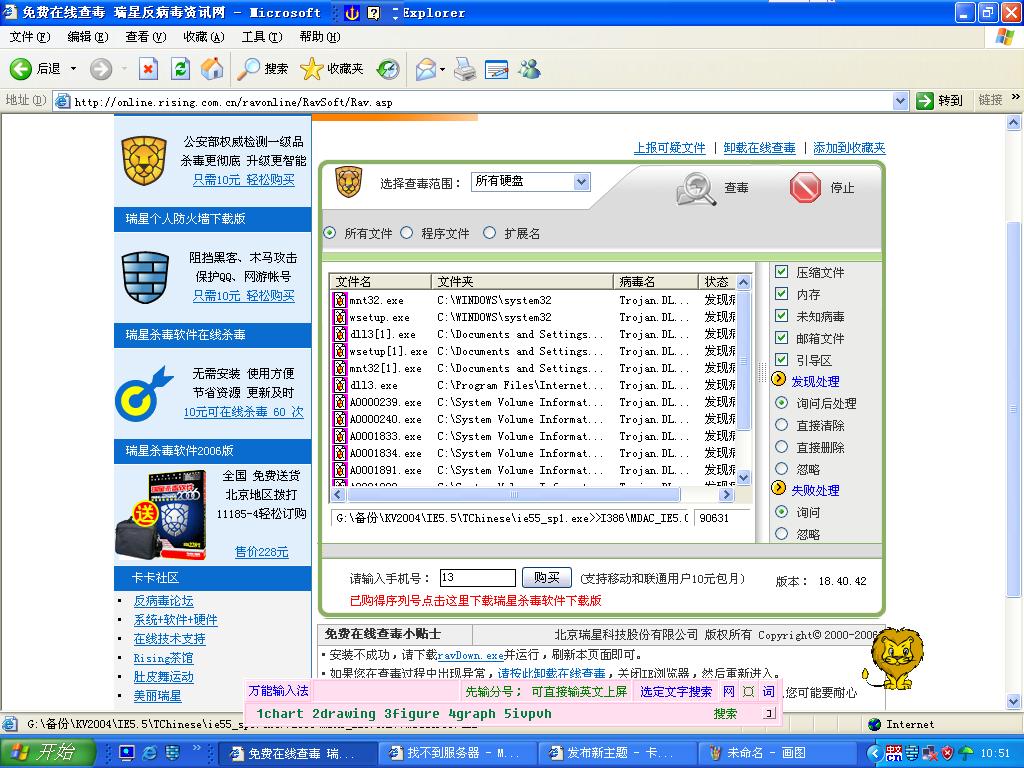Viewport: 1024px width, 768px height.
Task: Expand the 链接 links toolbar chevron
Action: pyautogui.click(x=1016, y=97)
